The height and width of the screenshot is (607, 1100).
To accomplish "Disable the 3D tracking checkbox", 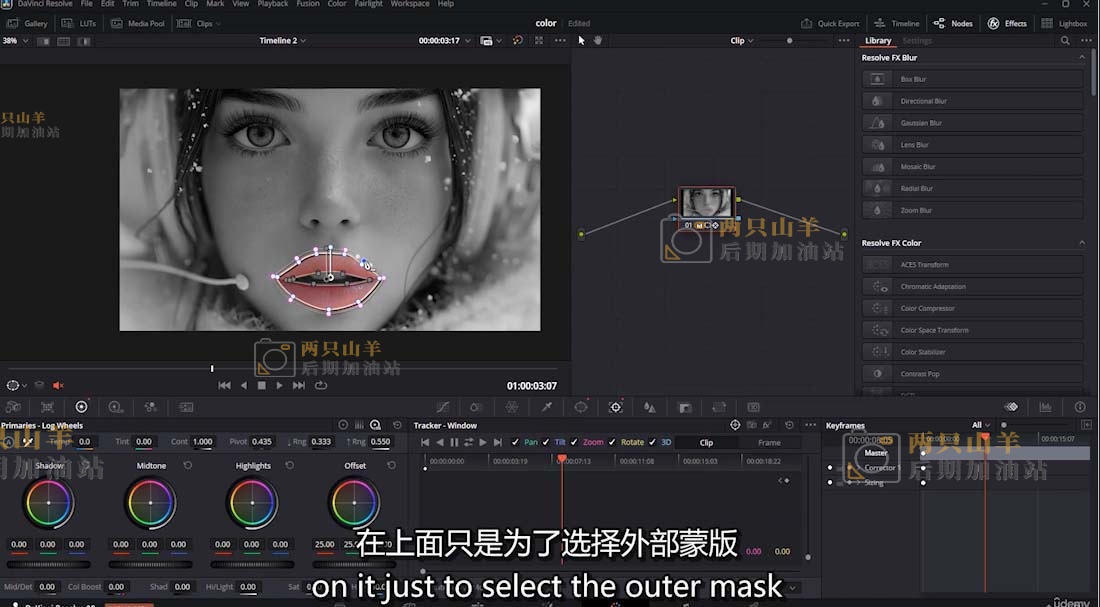I will click(652, 442).
